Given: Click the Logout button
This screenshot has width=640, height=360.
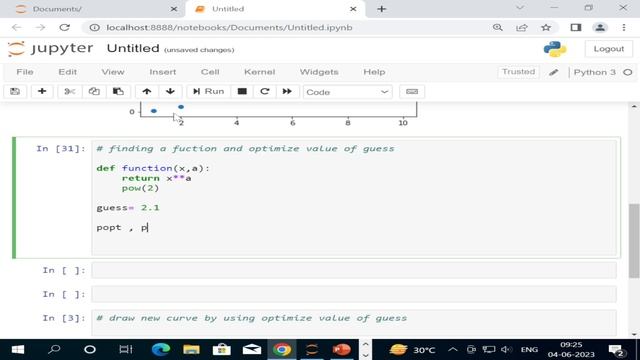Looking at the screenshot, I should tap(609, 49).
